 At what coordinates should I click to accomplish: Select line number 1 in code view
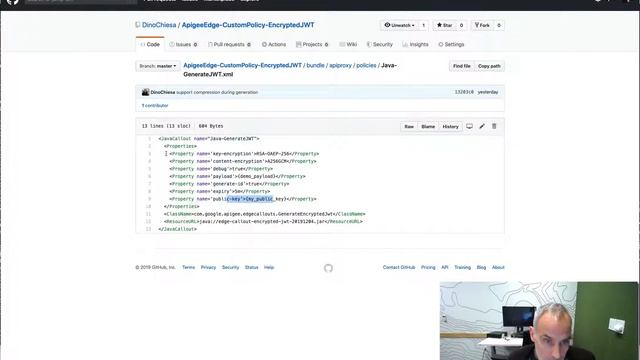[x=149, y=139]
